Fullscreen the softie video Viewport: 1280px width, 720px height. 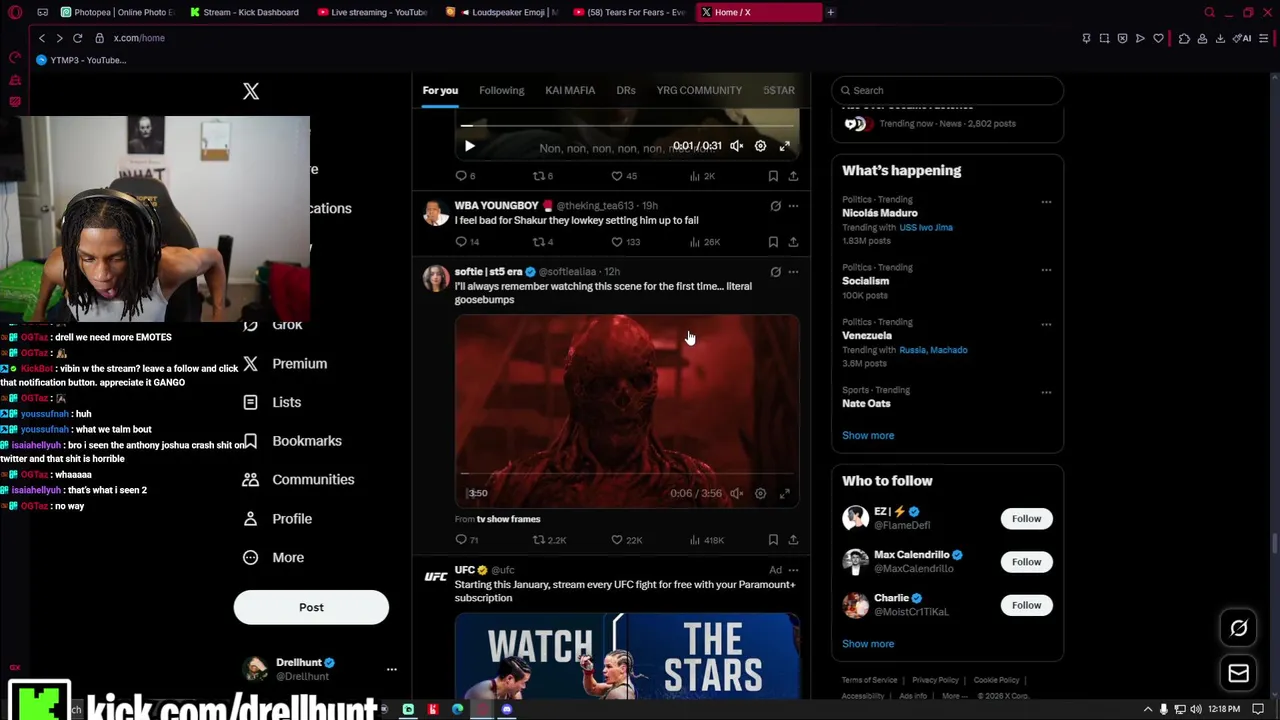tap(785, 493)
